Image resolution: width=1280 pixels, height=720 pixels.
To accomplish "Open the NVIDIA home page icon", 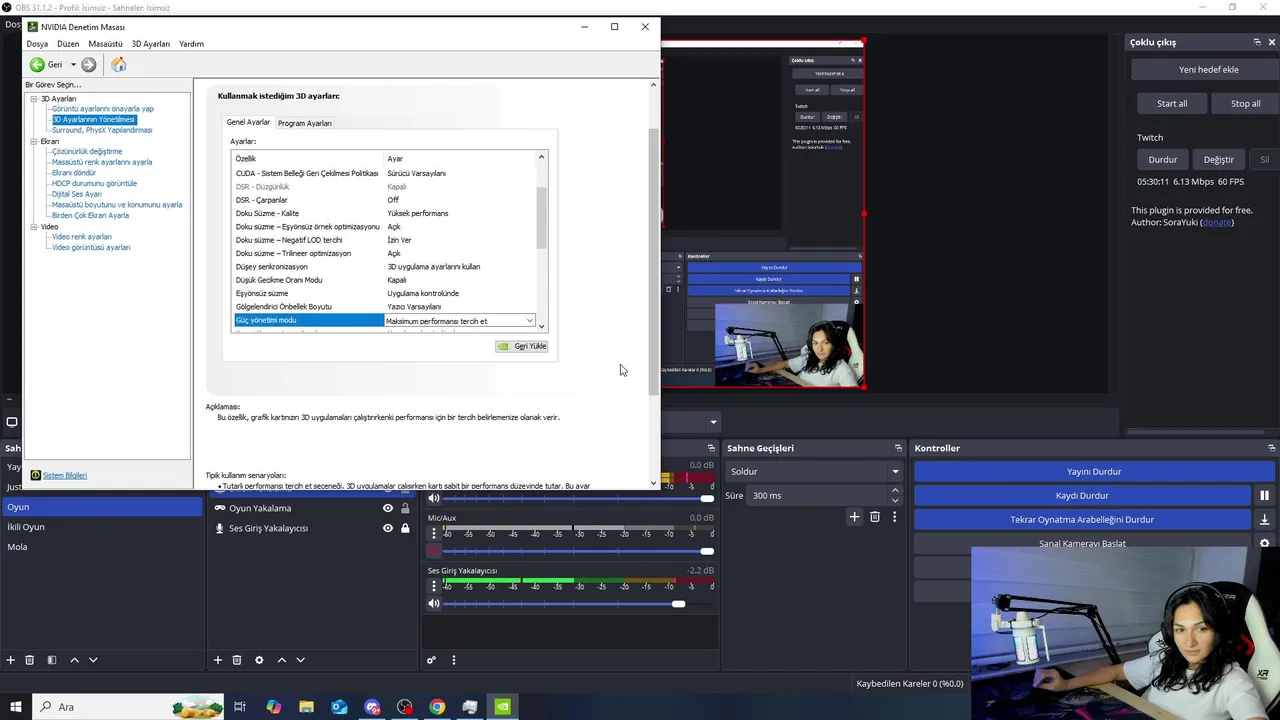I will coord(118,65).
